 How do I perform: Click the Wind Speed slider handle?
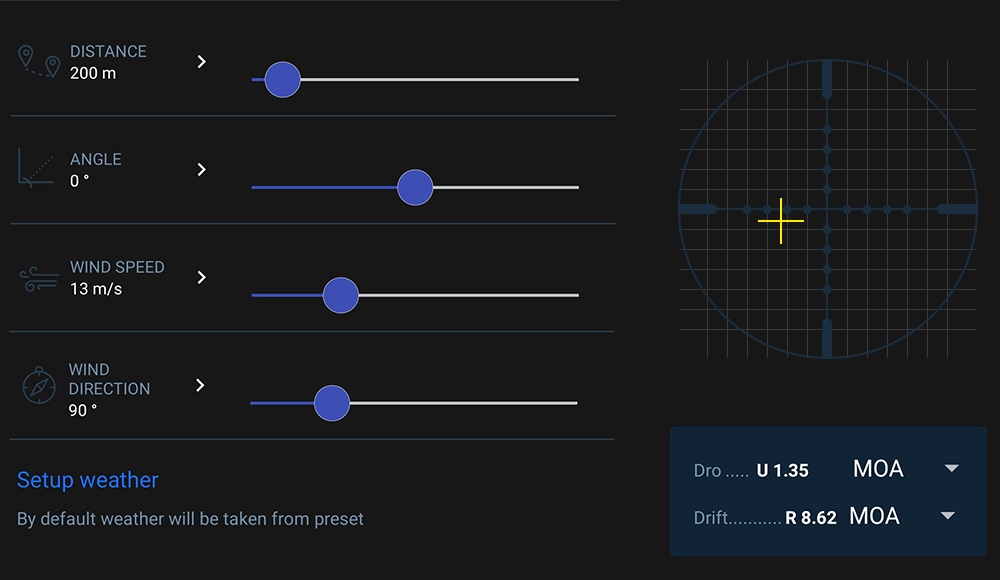pos(341,295)
